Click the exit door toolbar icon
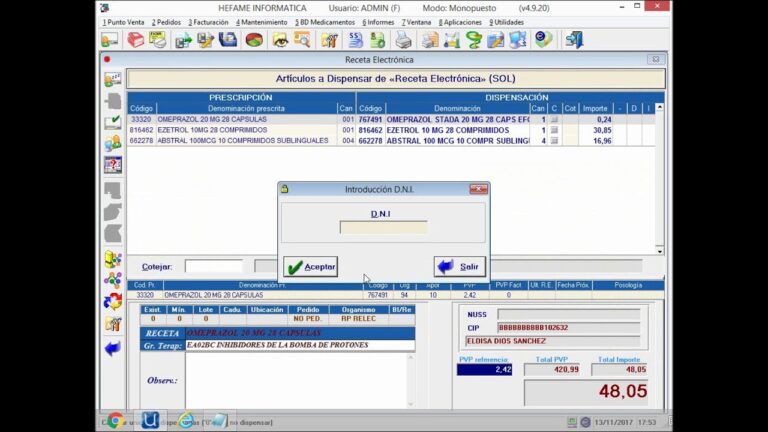 pyautogui.click(x=574, y=40)
